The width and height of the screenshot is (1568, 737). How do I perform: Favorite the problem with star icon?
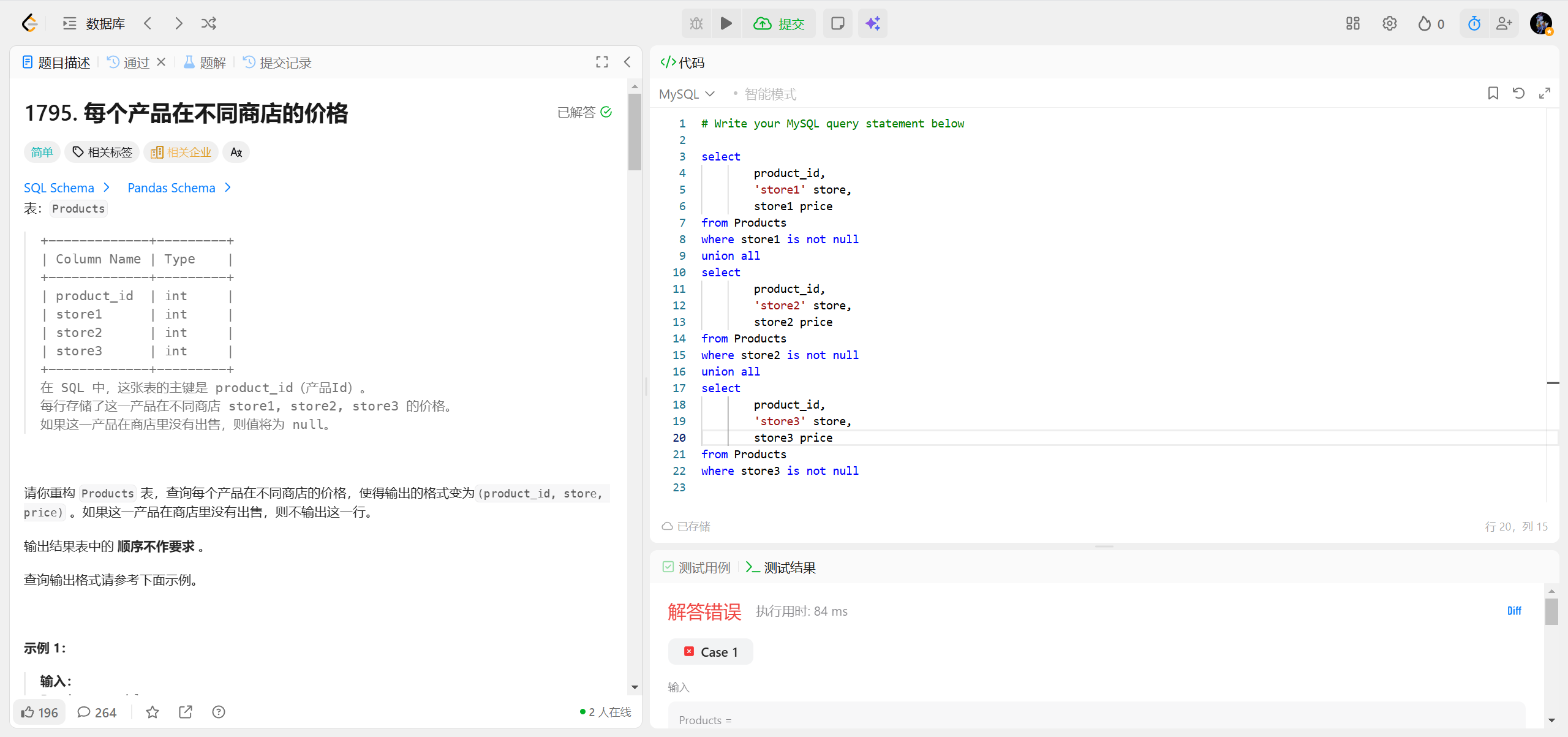point(153,712)
